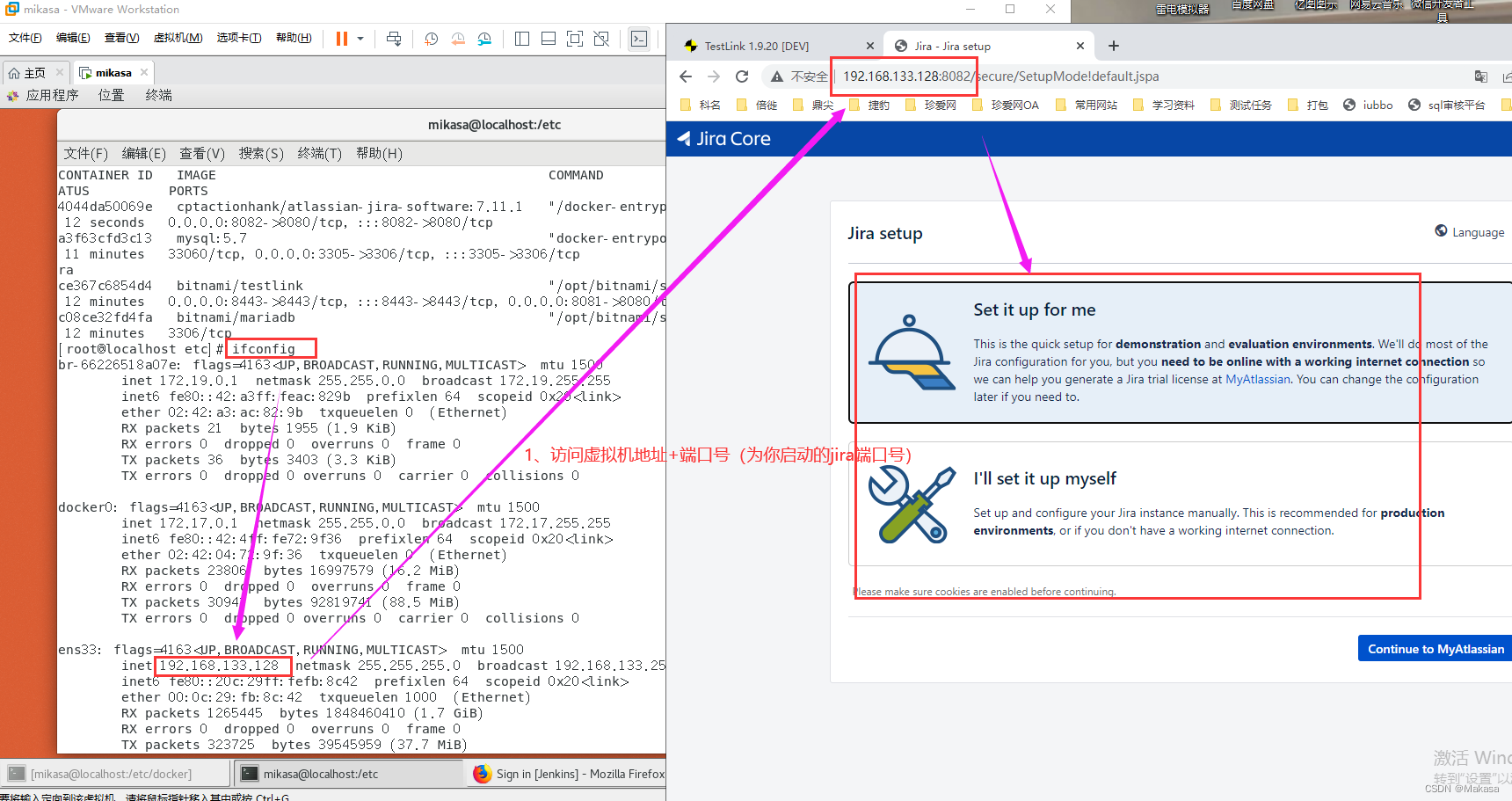This screenshot has height=801, width=1512.
Task: Open the 珍爱网OA bookmark folder
Action: pos(1005,105)
